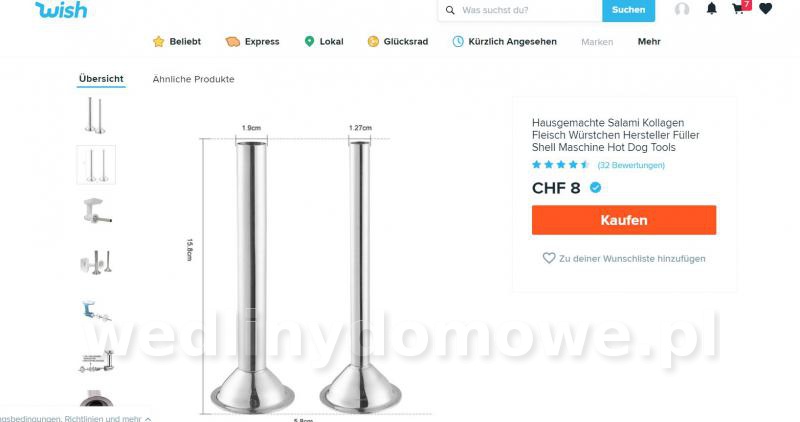Open the 32 Bewertungen reviews link
Viewport: 800px width, 422px height.
tap(631, 165)
